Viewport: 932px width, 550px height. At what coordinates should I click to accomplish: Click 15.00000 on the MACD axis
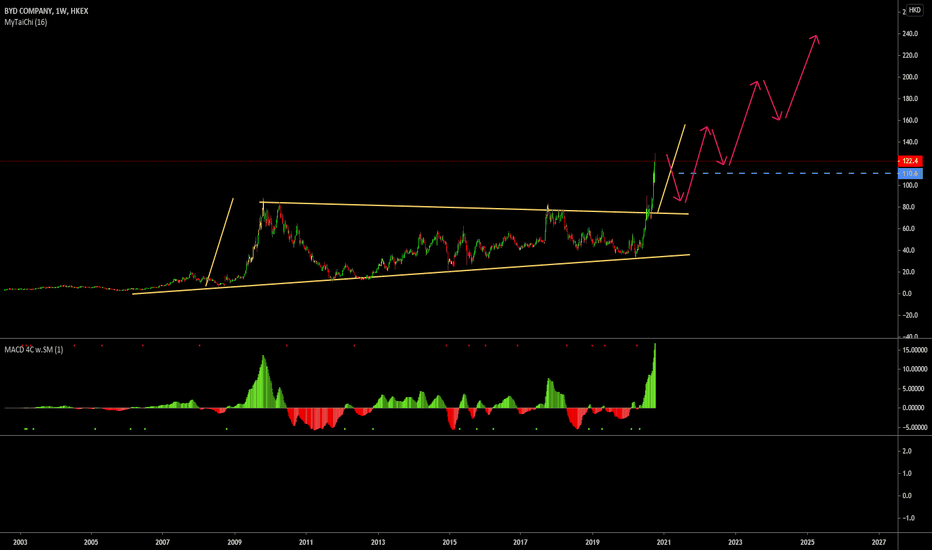point(915,350)
